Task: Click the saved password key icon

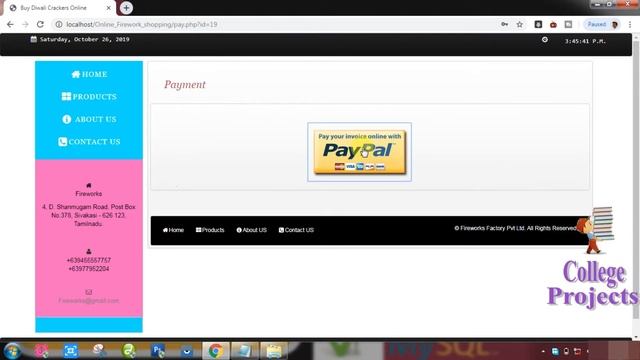Action: click(504, 24)
